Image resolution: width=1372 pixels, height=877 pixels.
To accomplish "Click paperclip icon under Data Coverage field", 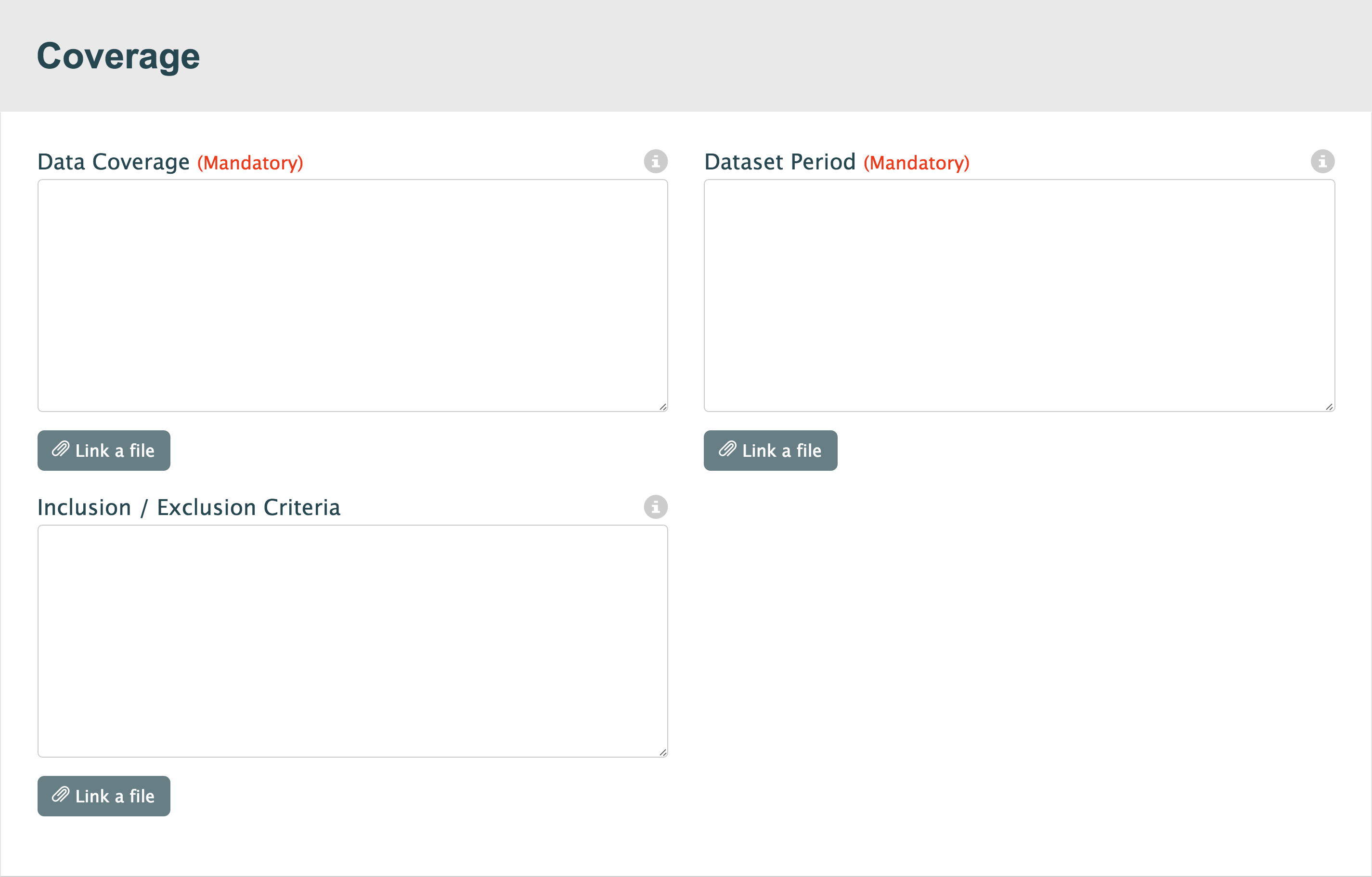I will coord(60,450).
